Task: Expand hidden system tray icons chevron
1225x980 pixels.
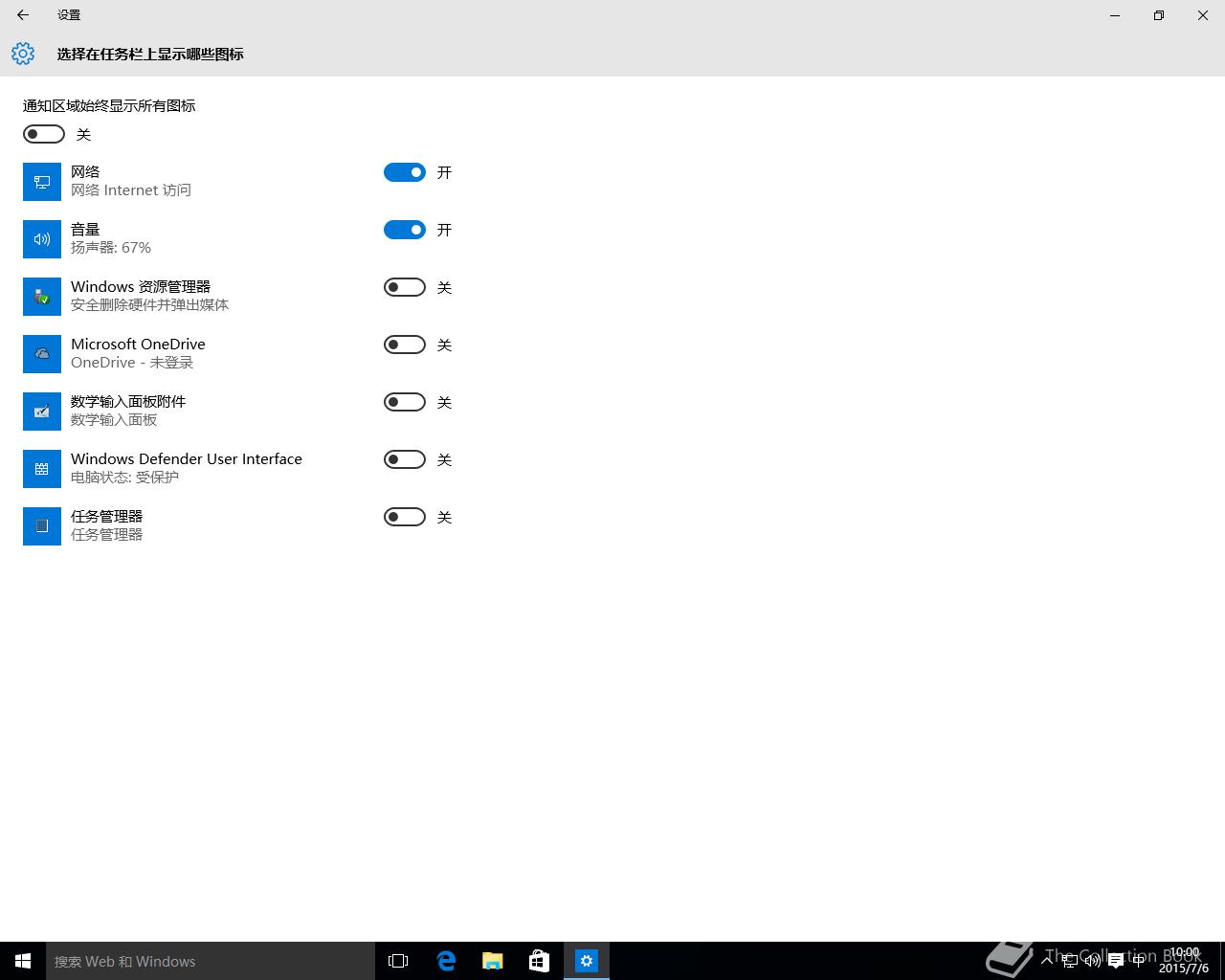Action: coord(1048,961)
